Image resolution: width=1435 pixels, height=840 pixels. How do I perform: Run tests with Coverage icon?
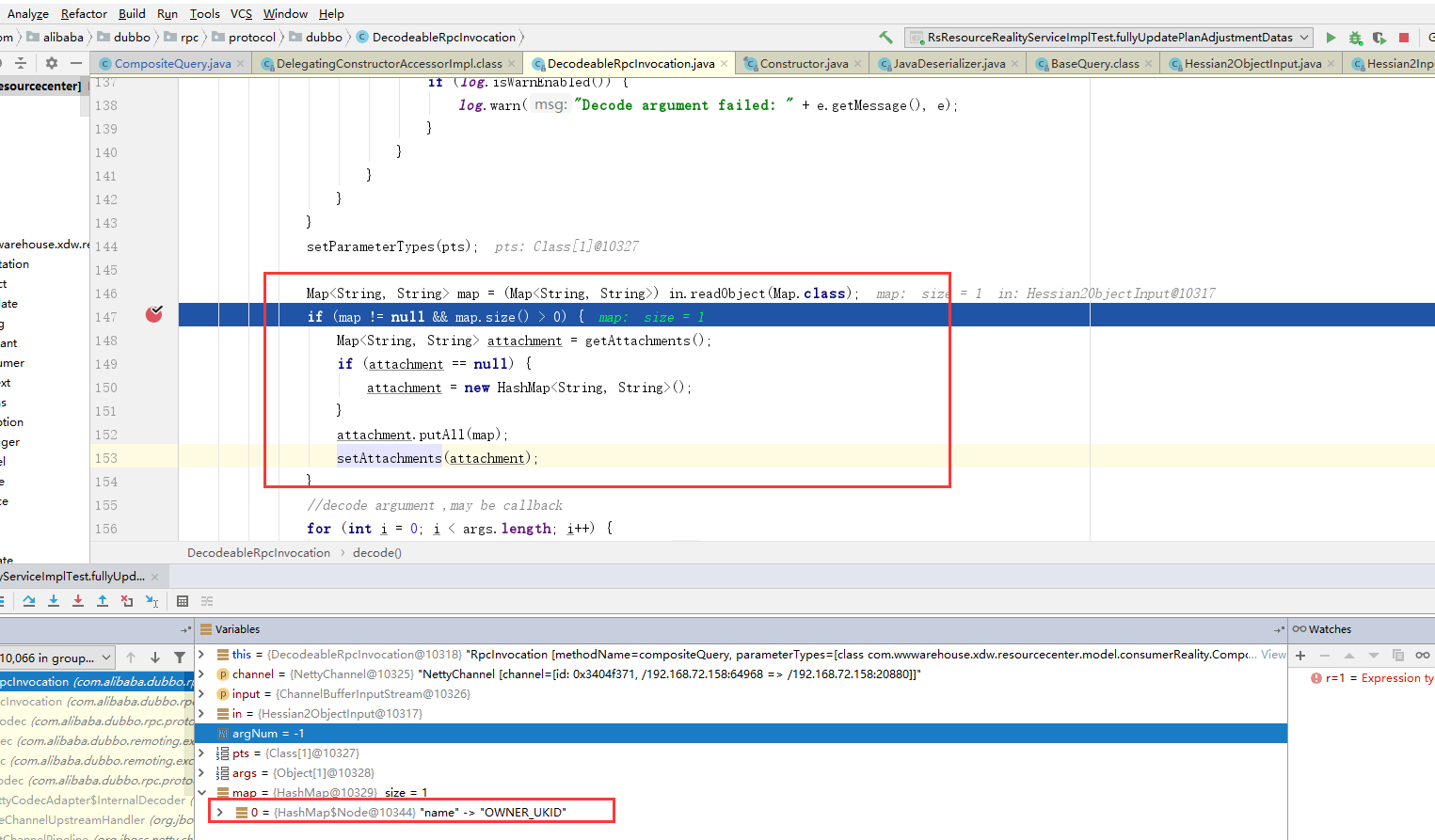[1378, 38]
